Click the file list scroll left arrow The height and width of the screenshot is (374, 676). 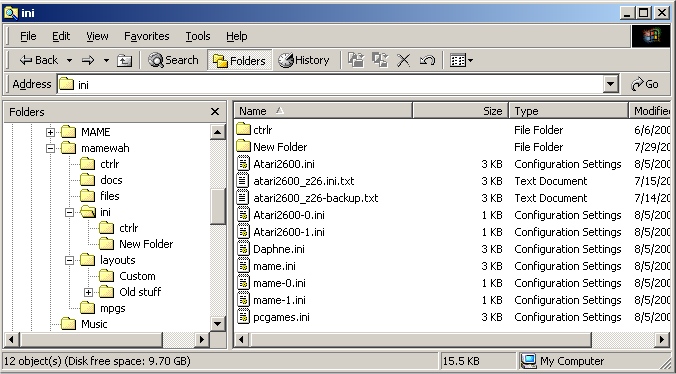coord(241,340)
